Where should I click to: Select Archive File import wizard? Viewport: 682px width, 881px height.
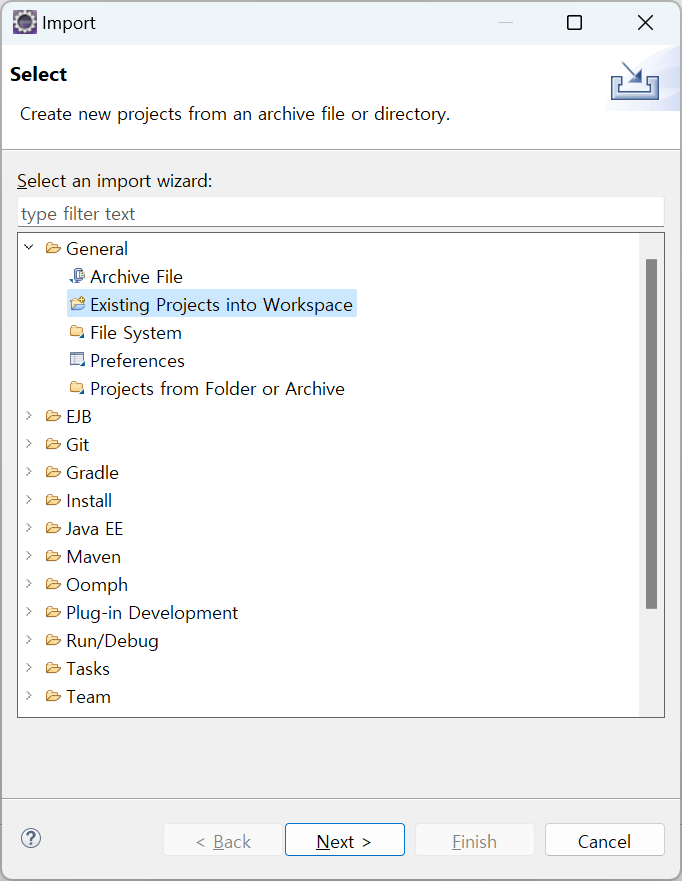pyautogui.click(x=137, y=276)
